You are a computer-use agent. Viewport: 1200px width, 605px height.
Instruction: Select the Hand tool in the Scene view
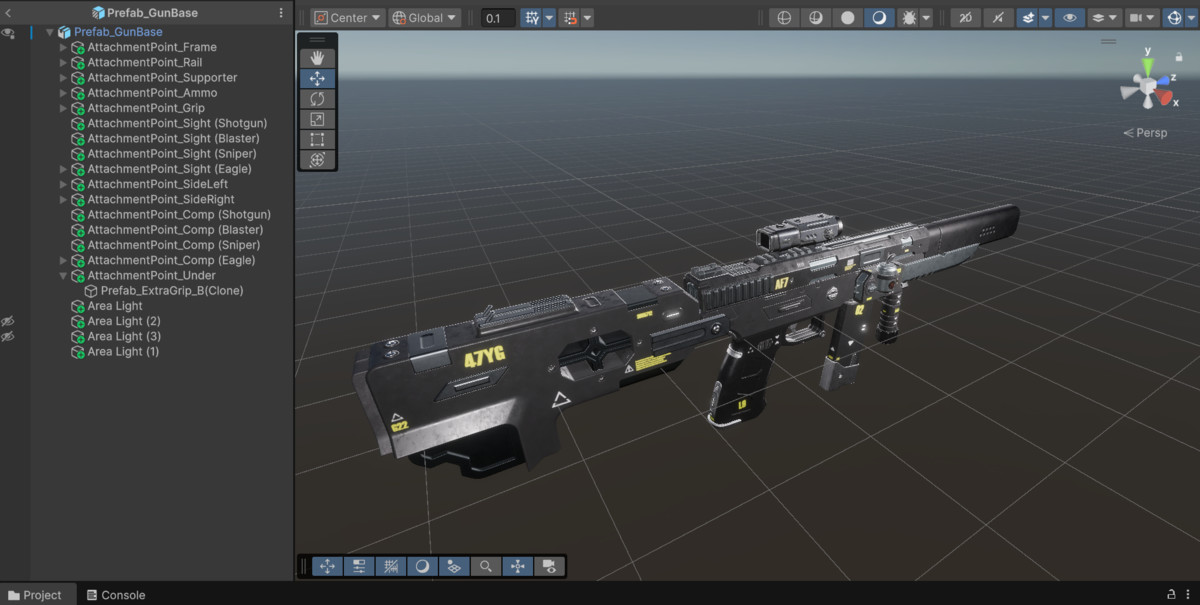[317, 57]
